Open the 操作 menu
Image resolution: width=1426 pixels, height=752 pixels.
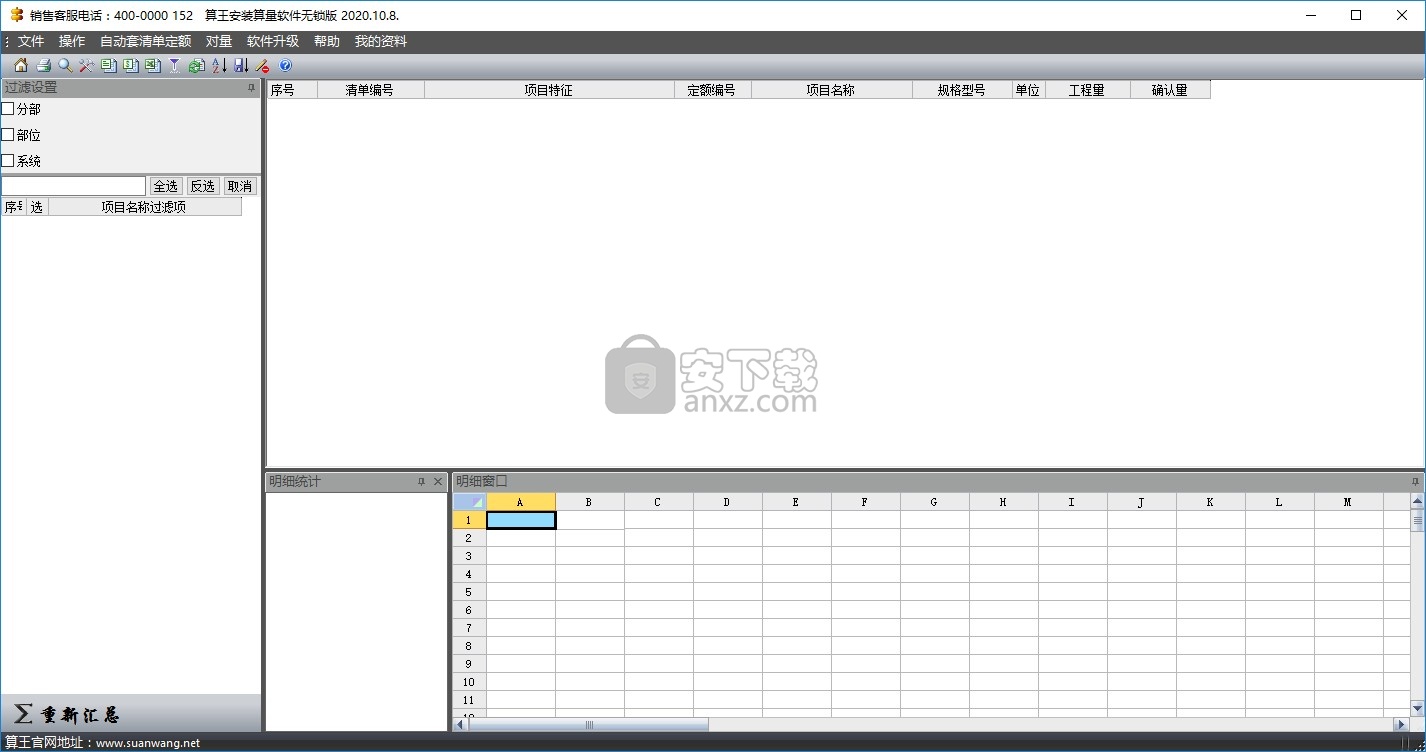[72, 41]
